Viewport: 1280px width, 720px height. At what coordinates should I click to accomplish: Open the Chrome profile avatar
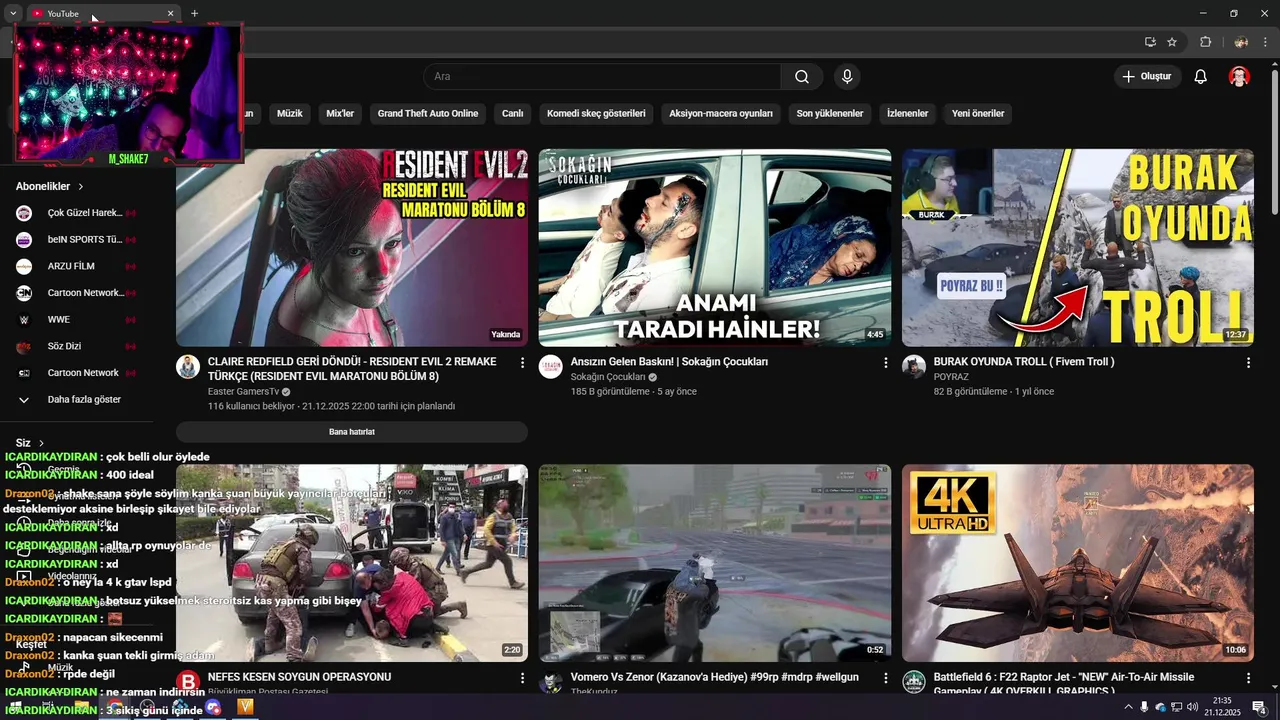pyautogui.click(x=1241, y=42)
